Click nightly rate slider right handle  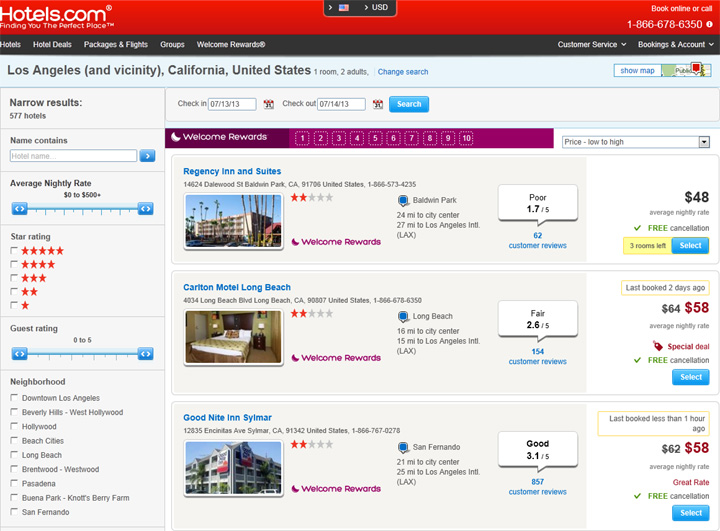click(146, 209)
